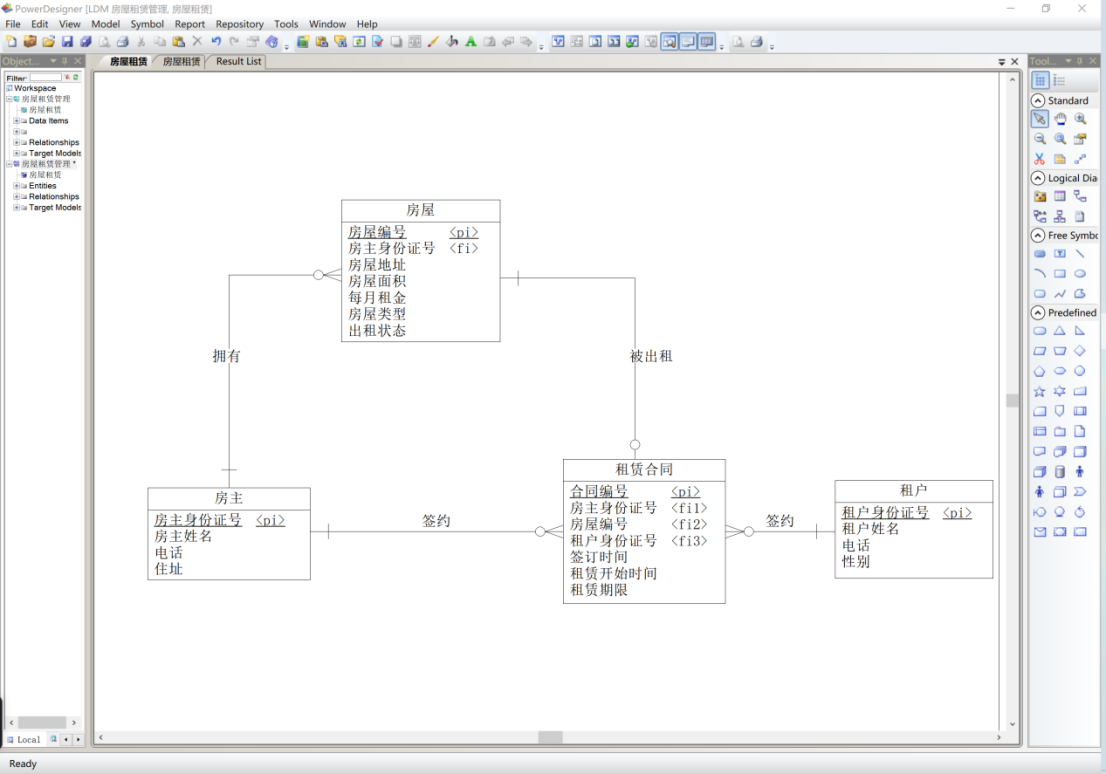Expand the Entities tree folder
The width and height of the screenshot is (1106, 774).
16,186
